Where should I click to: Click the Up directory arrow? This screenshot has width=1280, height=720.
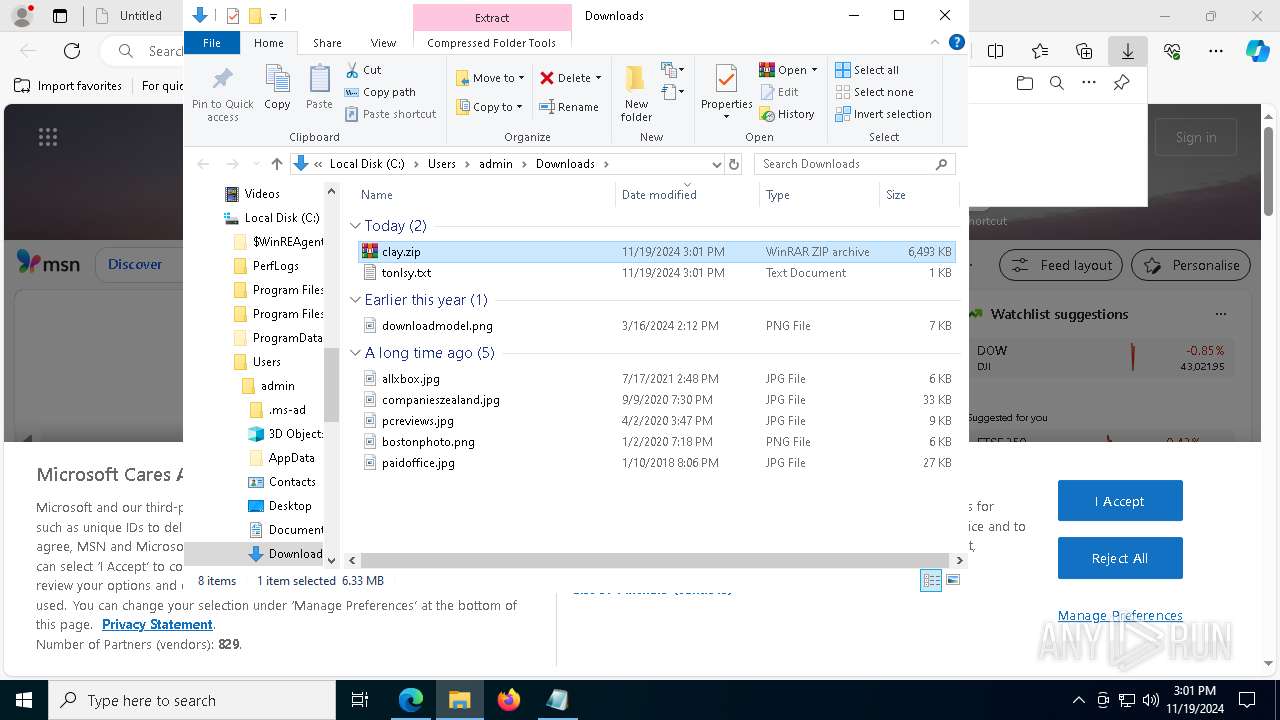click(277, 164)
